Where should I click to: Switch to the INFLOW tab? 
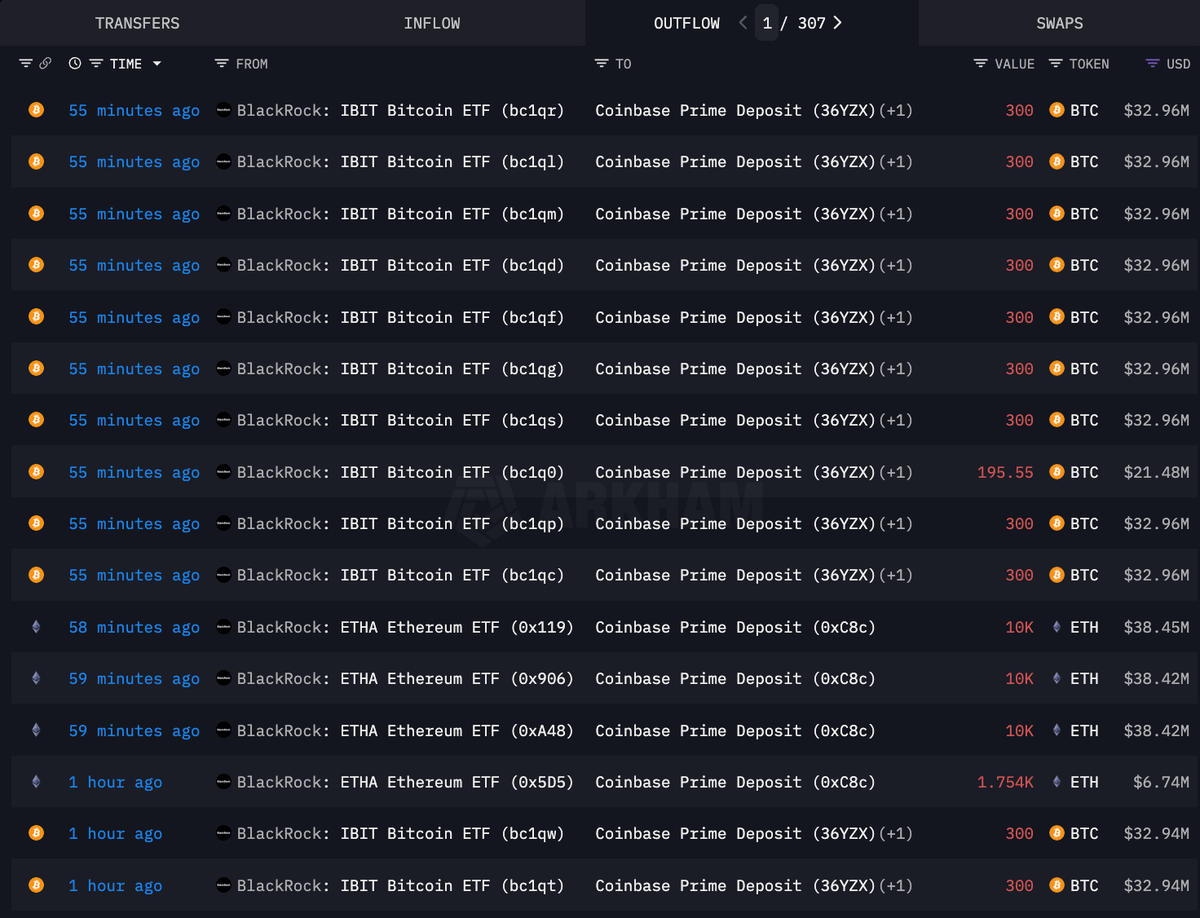tap(432, 23)
